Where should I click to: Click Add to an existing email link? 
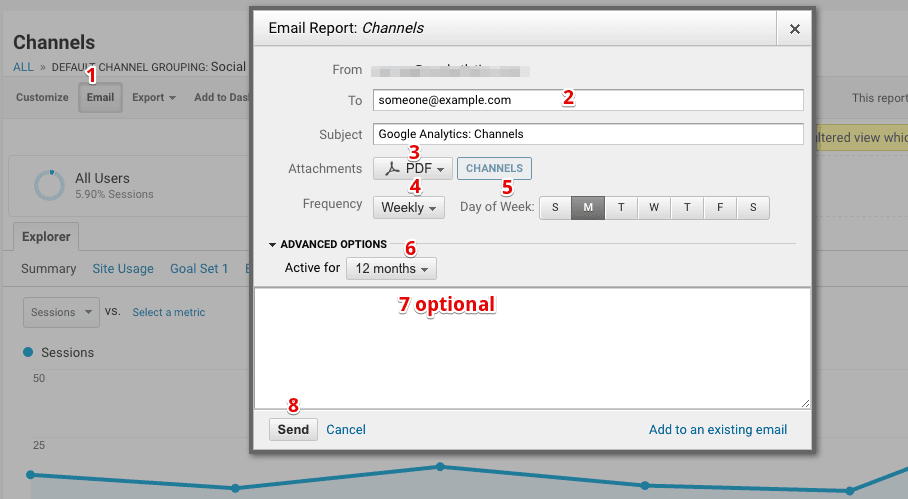click(x=717, y=430)
